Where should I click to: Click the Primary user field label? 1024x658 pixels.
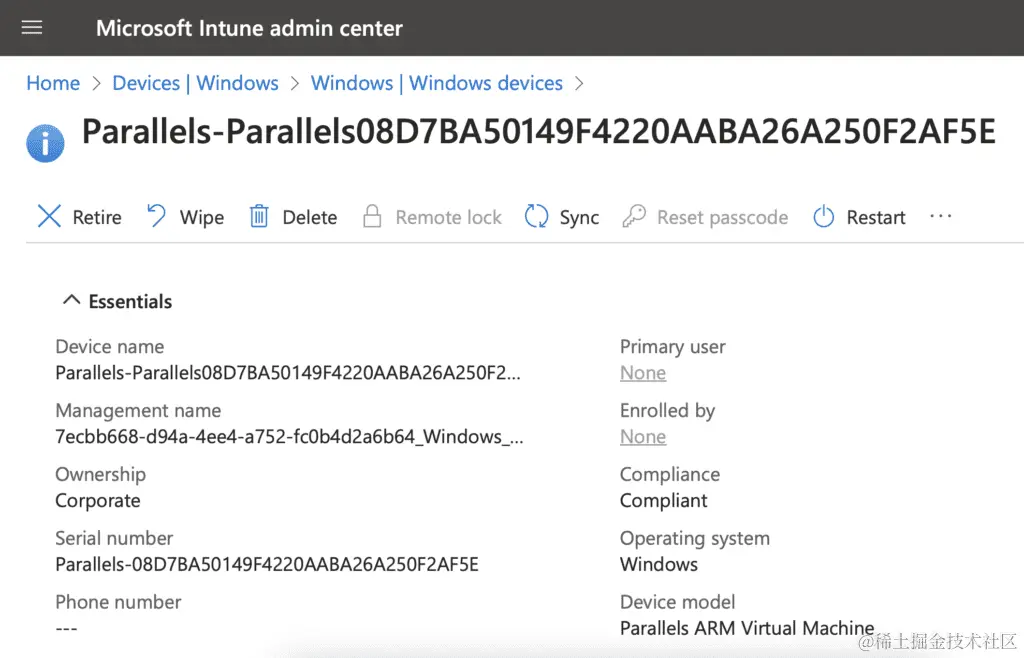[x=673, y=347]
